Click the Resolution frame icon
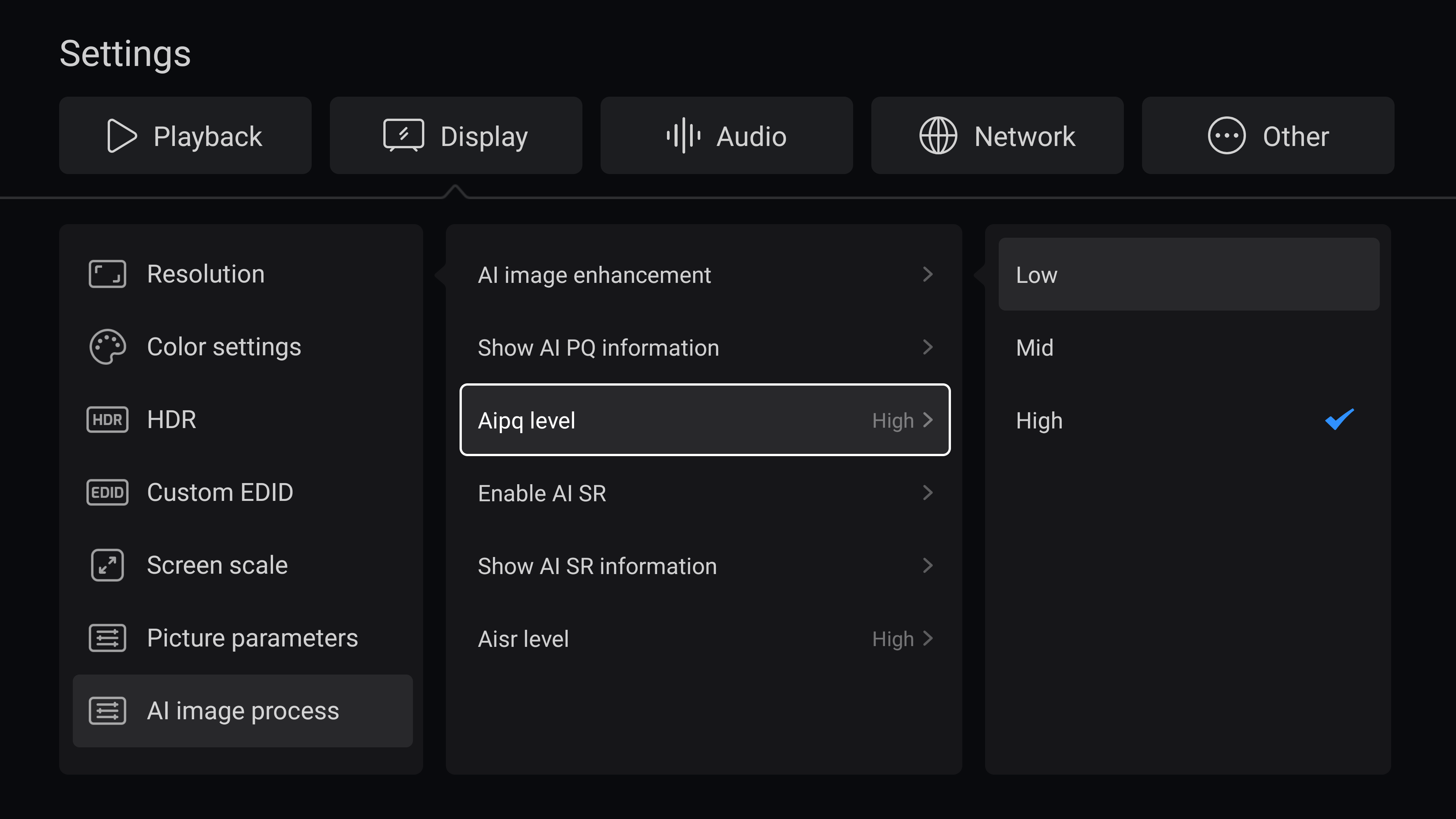The image size is (1456, 819). click(107, 274)
